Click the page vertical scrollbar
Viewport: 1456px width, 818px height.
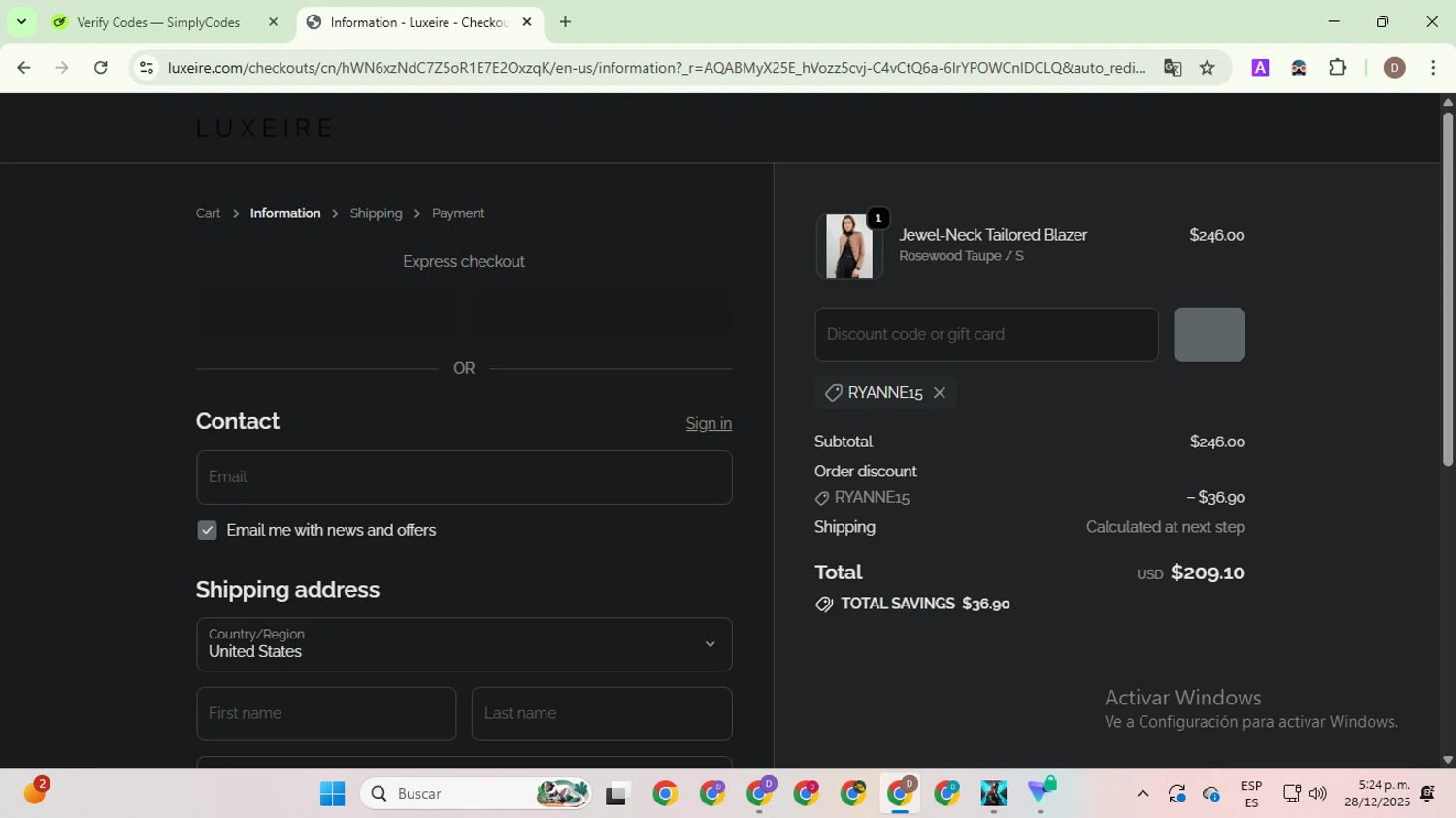tap(1448, 289)
